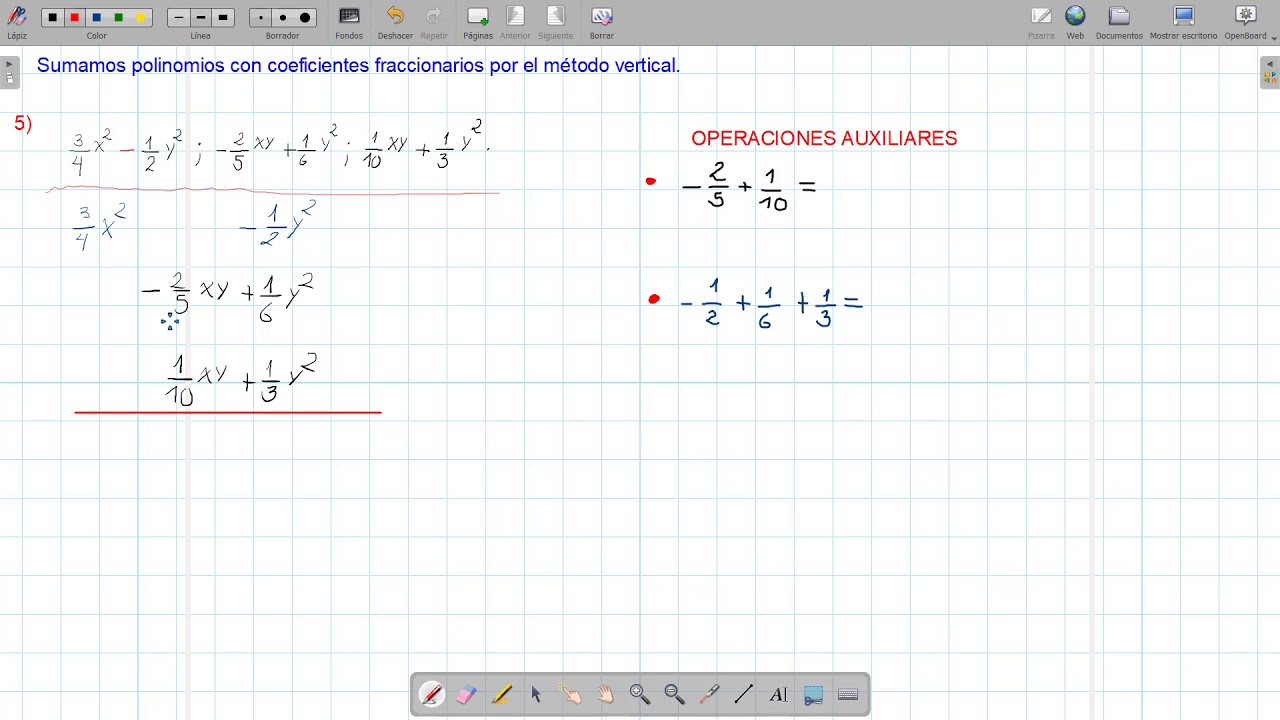Switch to Pizarra board mode

pyautogui.click(x=1041, y=17)
